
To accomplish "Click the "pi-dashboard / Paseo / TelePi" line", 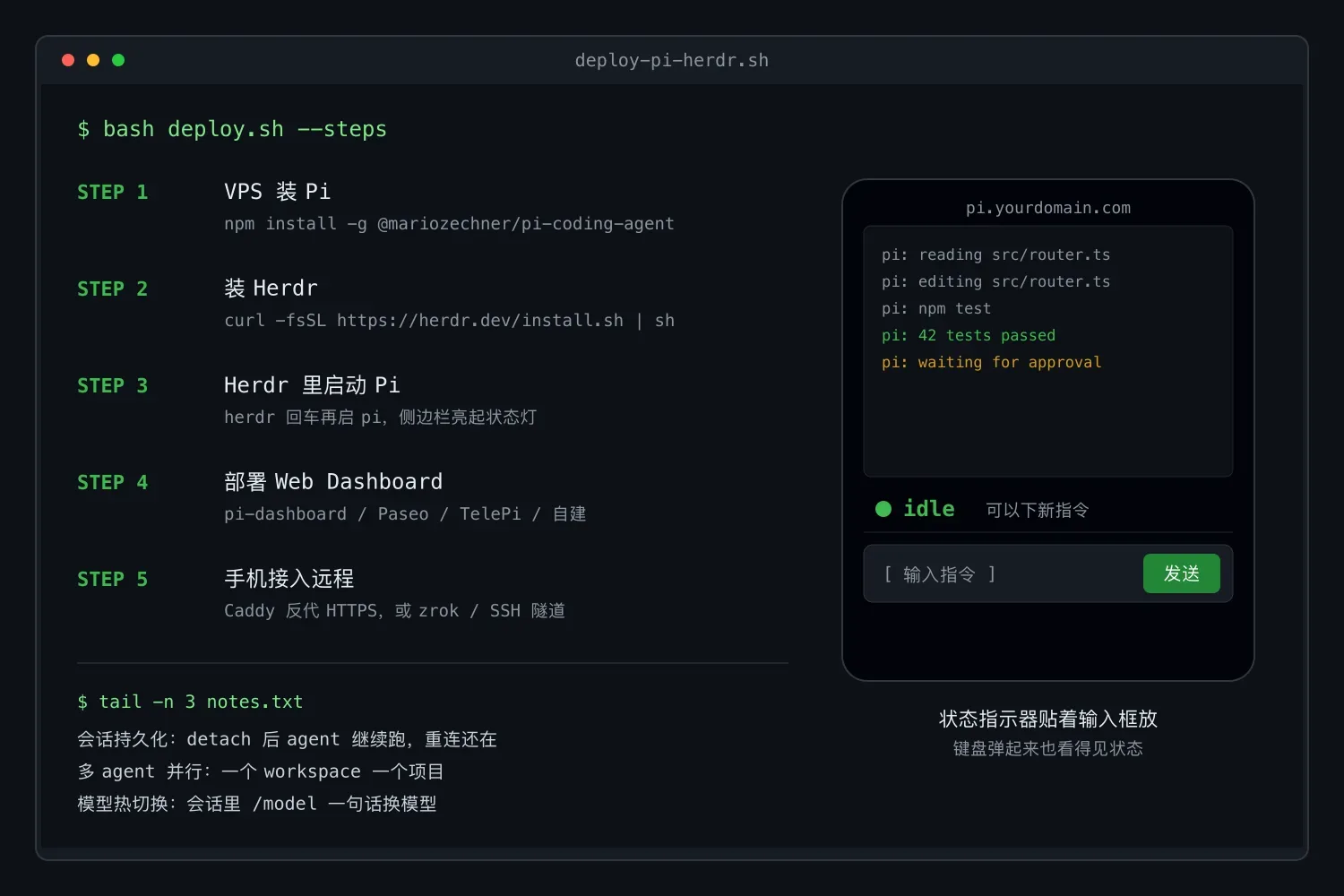I will click(405, 513).
